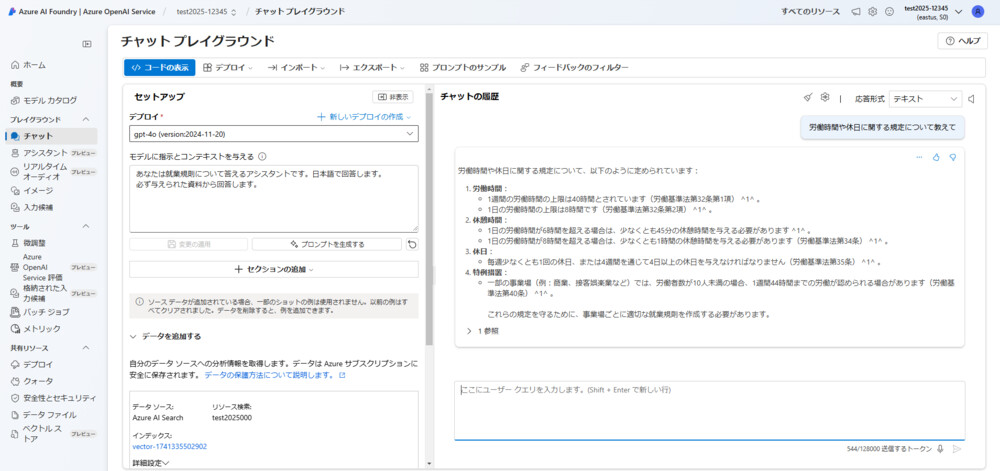
Task: Open the feedback smiley icon
Action: pyautogui.click(x=889, y=11)
